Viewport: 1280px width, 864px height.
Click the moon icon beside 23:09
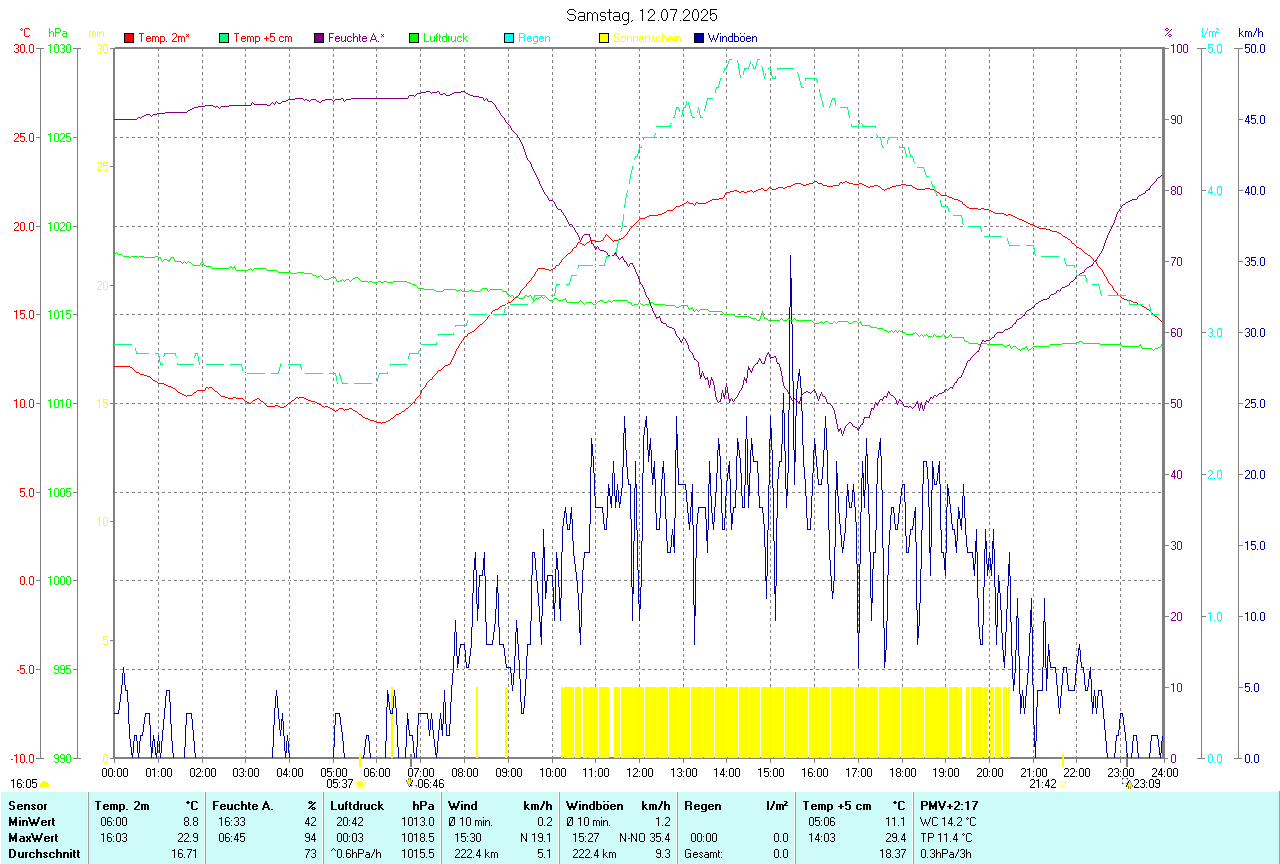1129,785
